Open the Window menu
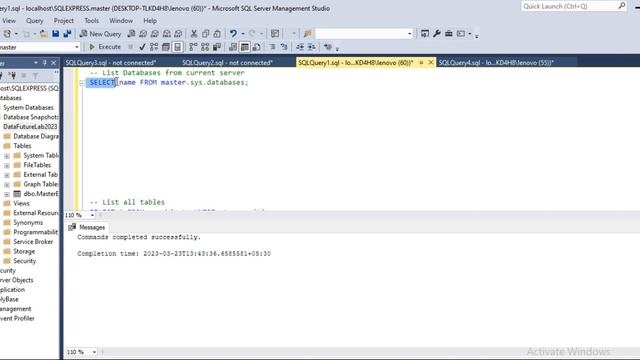 coord(121,20)
